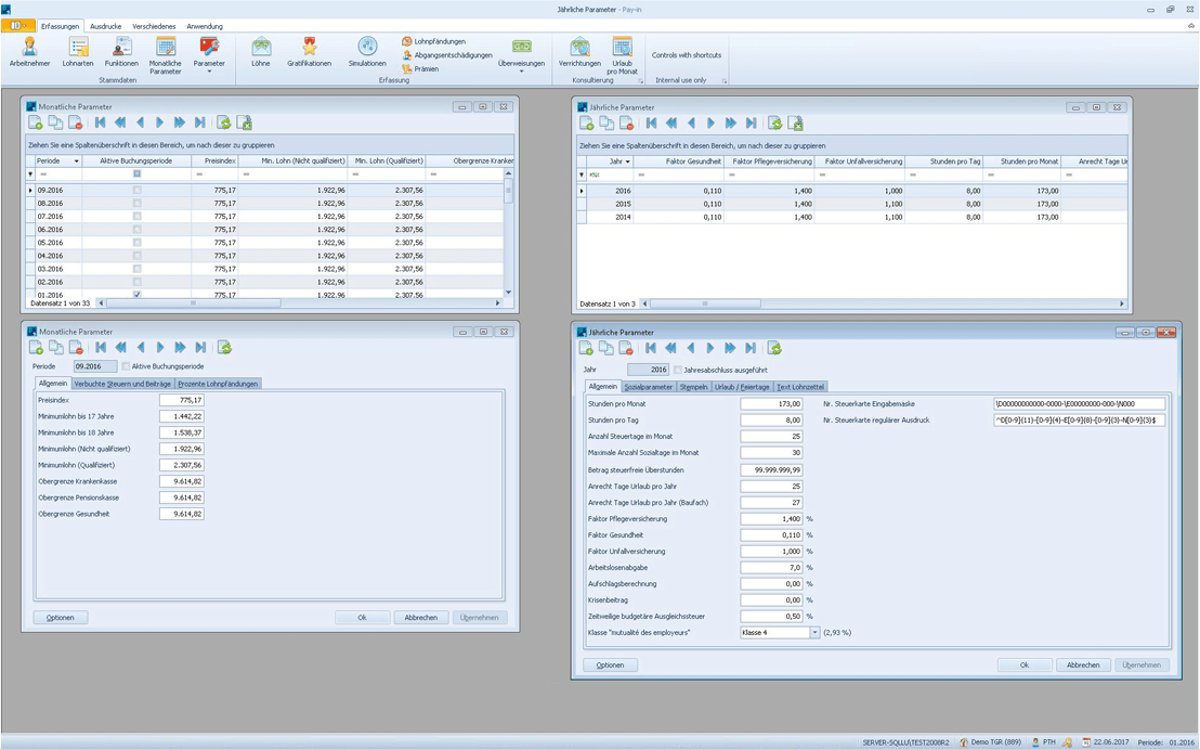Switch to the Sozialparameter tab
Viewport: 1200px width, 749px height.
pos(648,386)
